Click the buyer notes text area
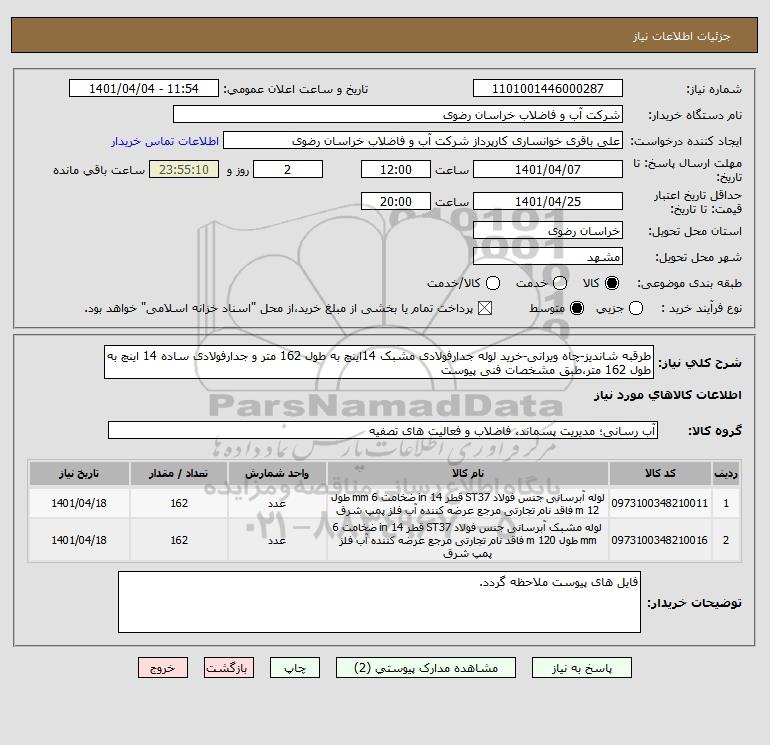 tap(379, 602)
